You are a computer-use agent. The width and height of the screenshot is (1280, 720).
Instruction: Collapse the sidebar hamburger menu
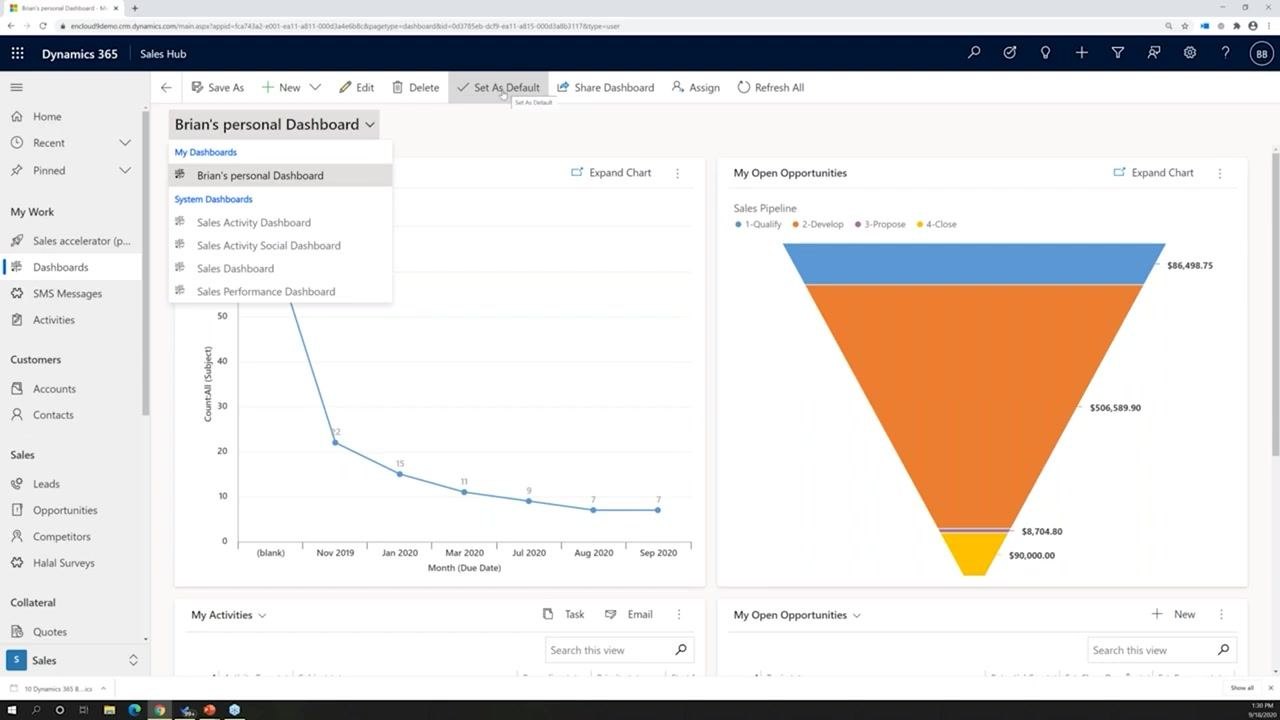(x=16, y=87)
